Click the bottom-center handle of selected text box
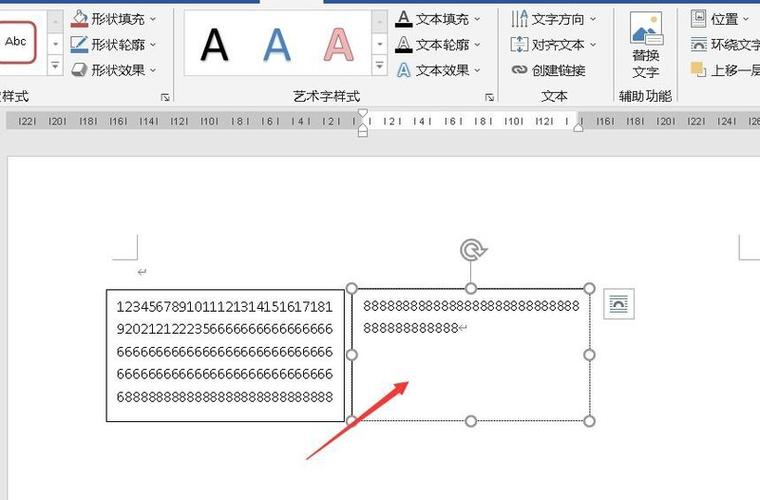This screenshot has width=760, height=500. click(x=471, y=422)
